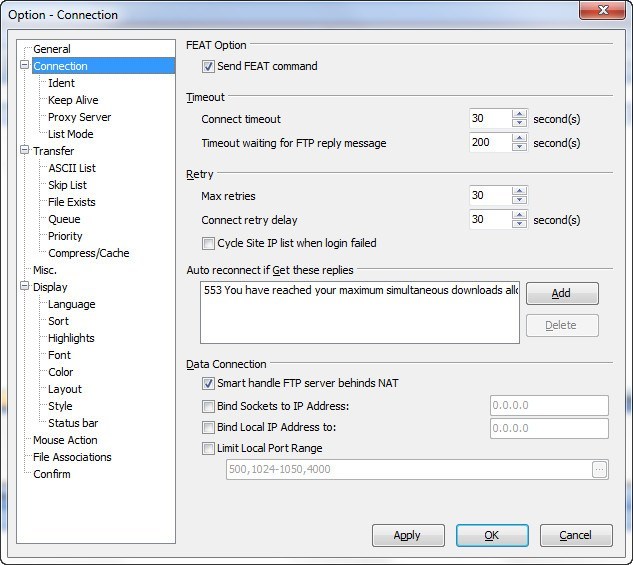The width and height of the screenshot is (633, 565).
Task: Click the Apply button
Action: point(407,535)
